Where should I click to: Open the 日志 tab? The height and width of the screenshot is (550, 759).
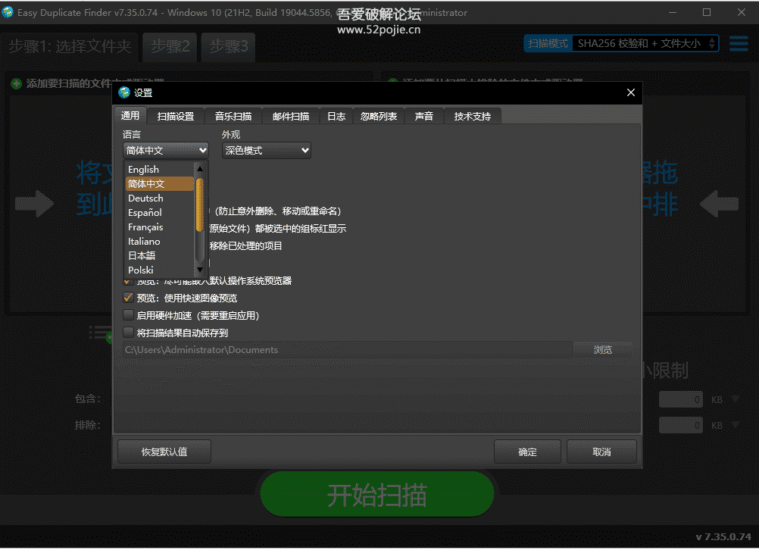click(336, 116)
